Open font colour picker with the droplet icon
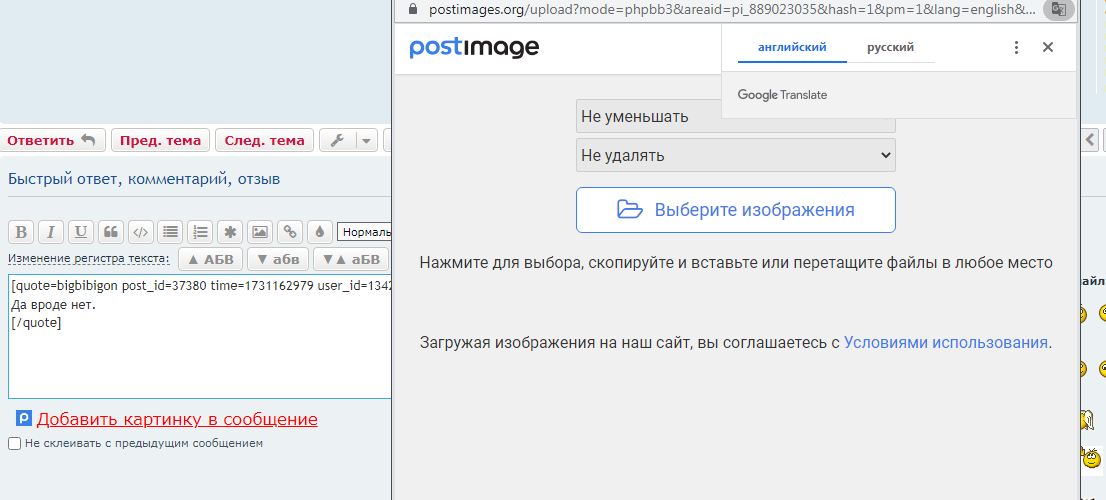This screenshot has height=500, width=1106. click(320, 232)
